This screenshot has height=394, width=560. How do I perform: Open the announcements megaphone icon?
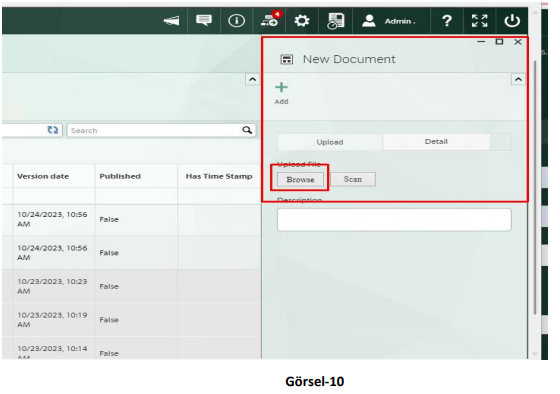pos(171,21)
